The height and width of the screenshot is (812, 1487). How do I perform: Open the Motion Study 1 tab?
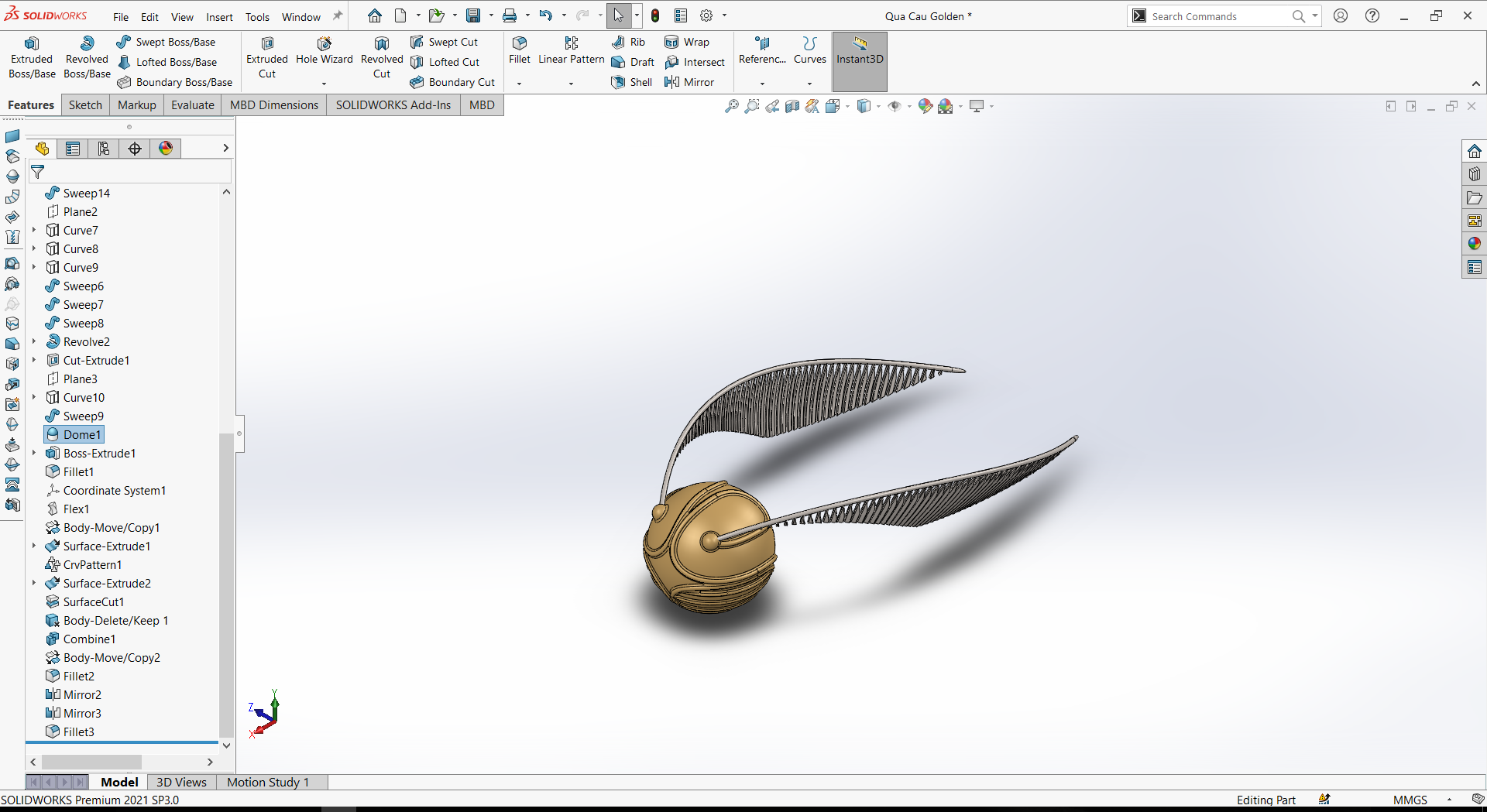click(268, 782)
